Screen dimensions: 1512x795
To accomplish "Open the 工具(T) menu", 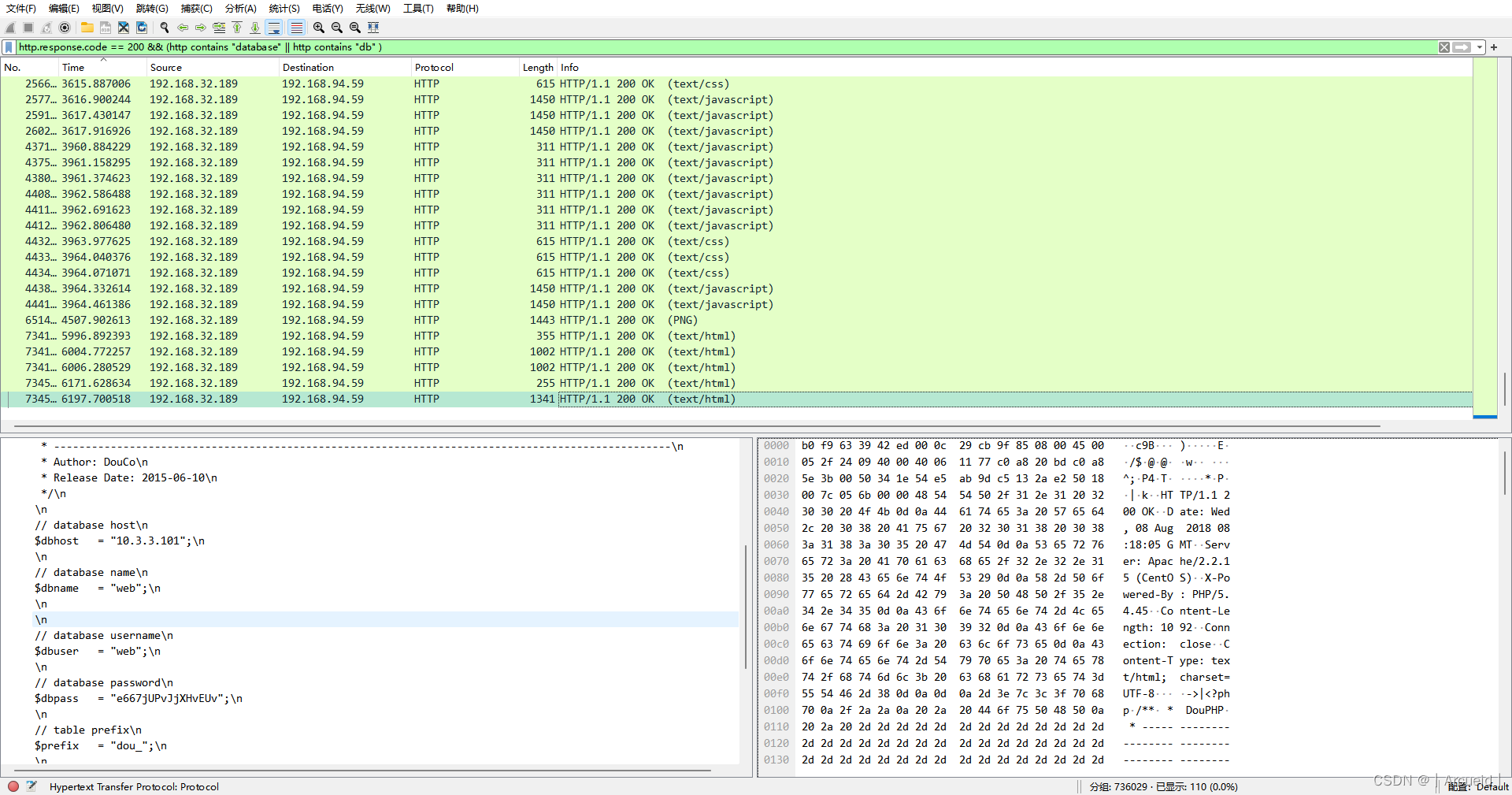I will [418, 9].
